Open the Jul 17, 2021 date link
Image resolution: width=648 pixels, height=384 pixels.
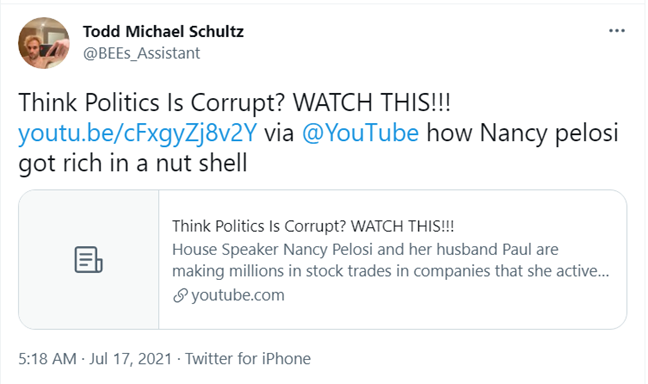(130, 358)
